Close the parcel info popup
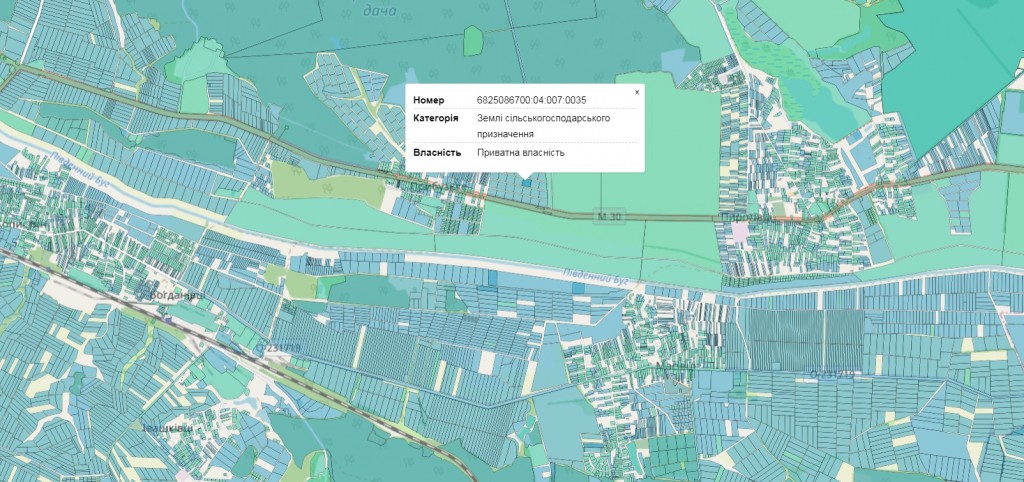Screen dimensions: 1024x482 pyautogui.click(x=637, y=91)
